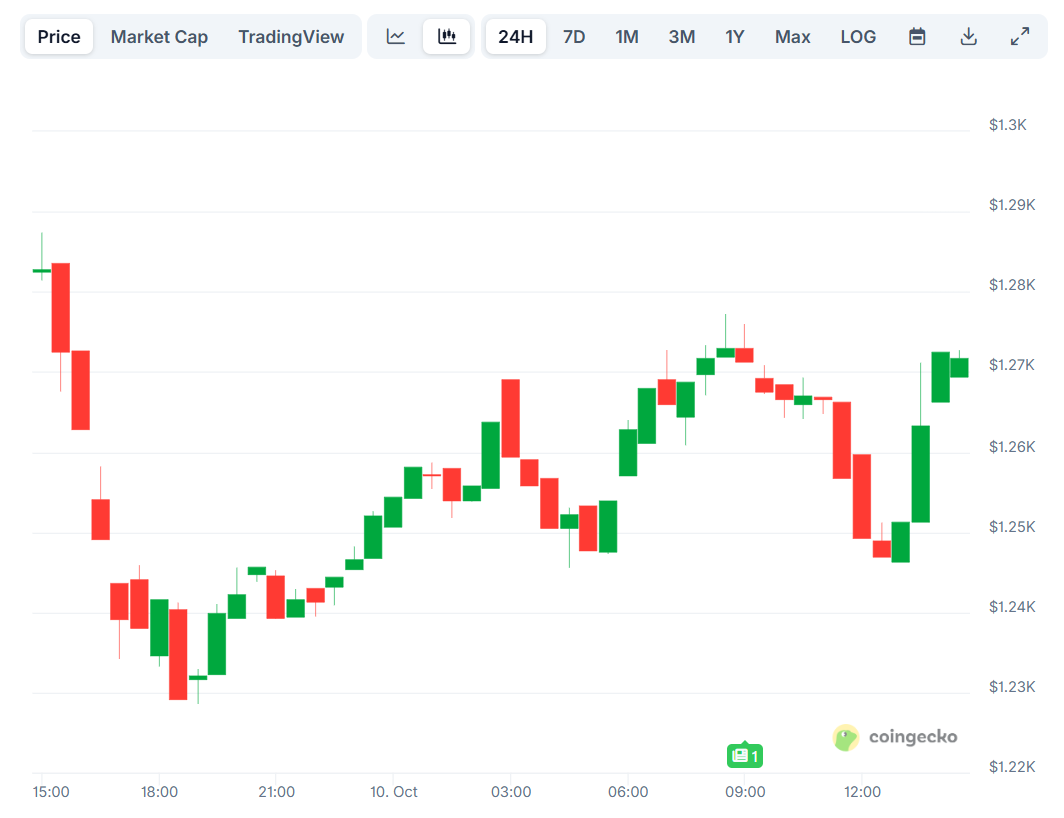Select the 1M time range

click(x=627, y=36)
